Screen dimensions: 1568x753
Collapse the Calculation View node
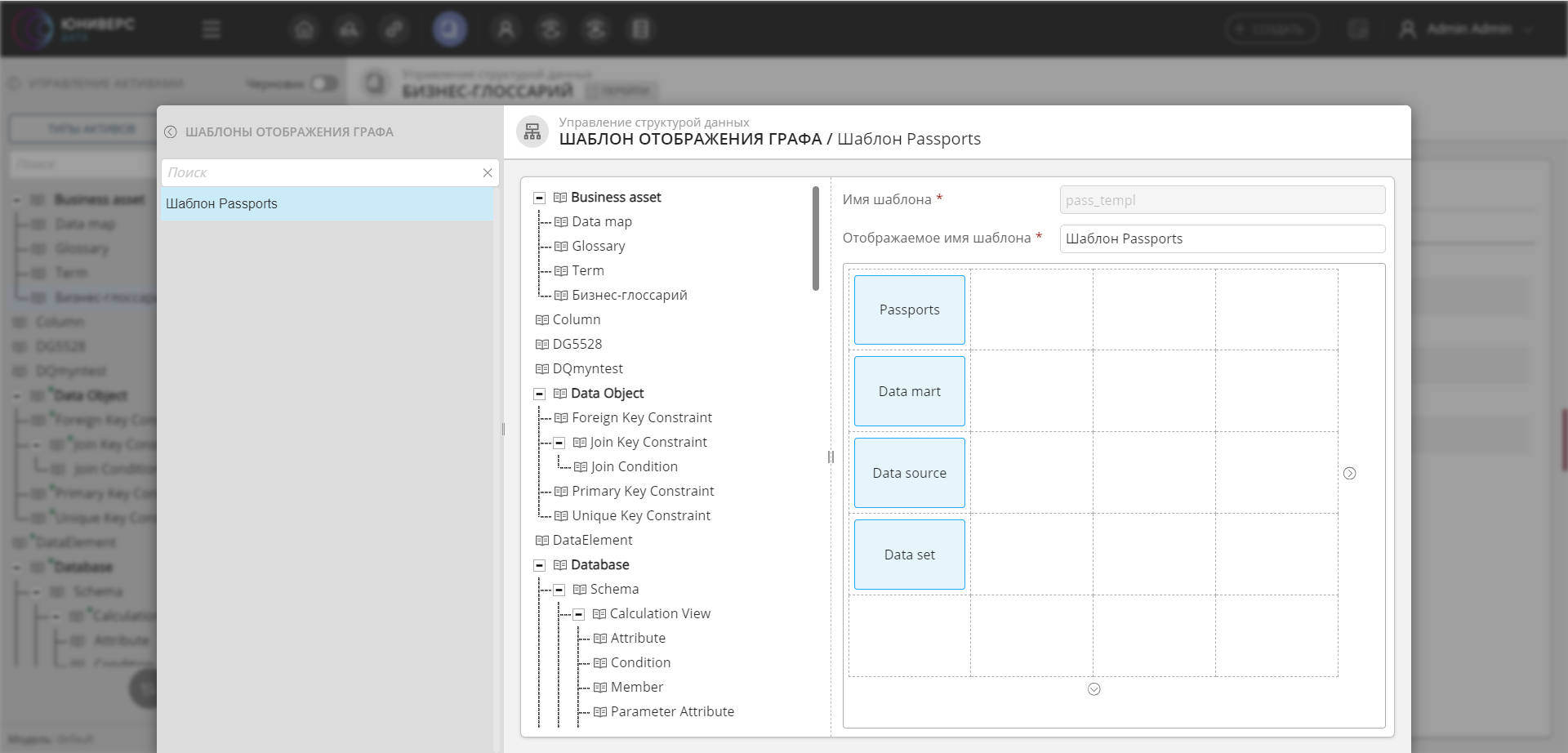578,614
